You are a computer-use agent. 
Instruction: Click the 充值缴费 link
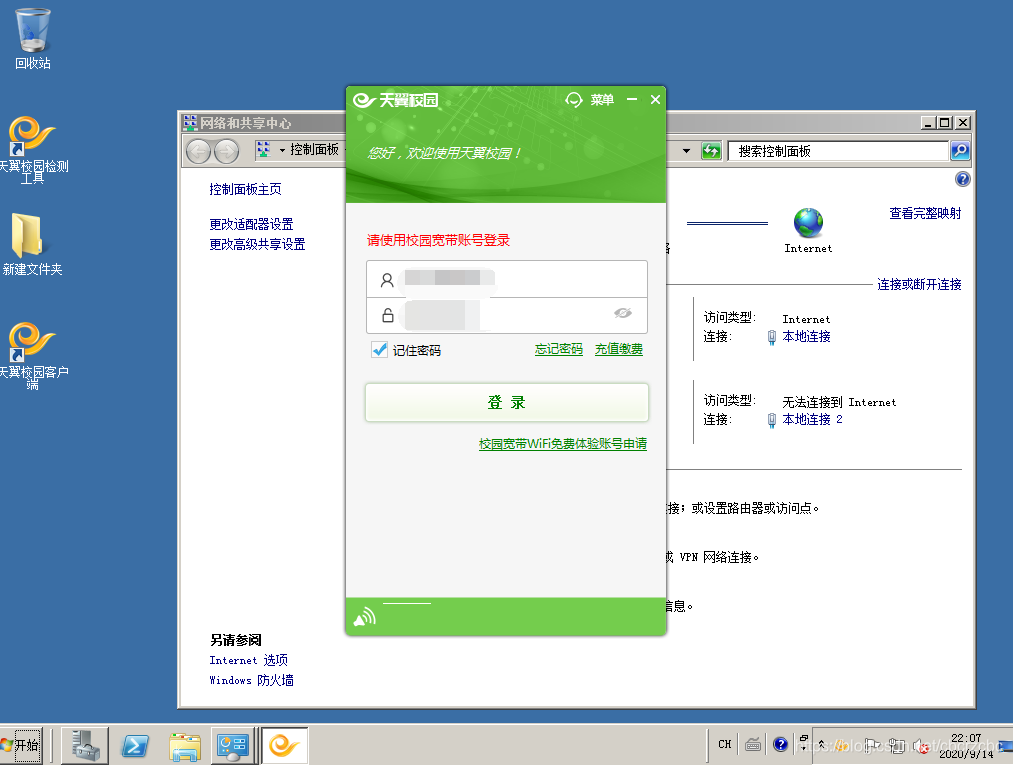coord(619,349)
